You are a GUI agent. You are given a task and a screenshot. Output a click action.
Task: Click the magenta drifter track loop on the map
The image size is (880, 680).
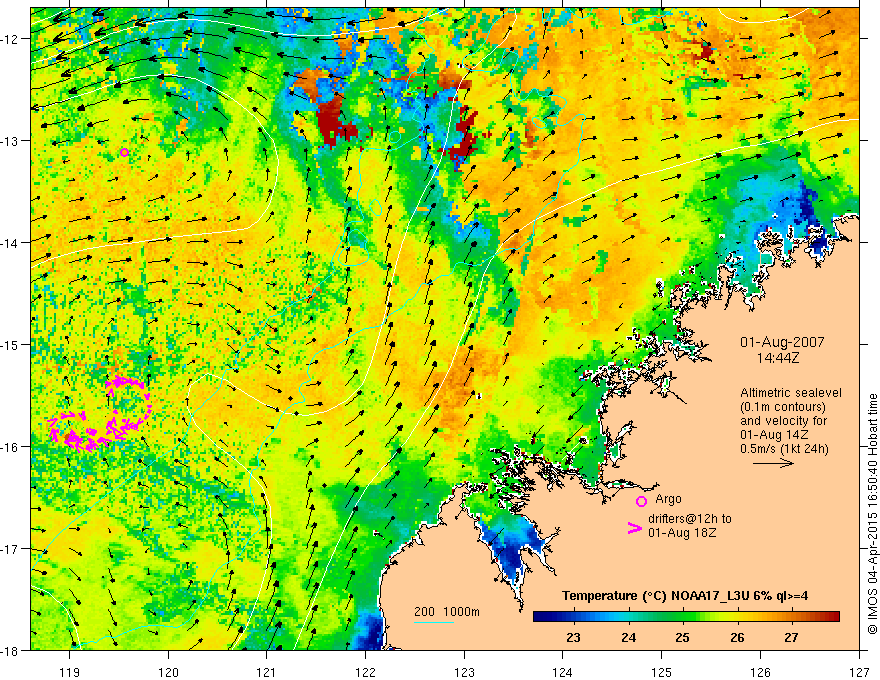100,414
